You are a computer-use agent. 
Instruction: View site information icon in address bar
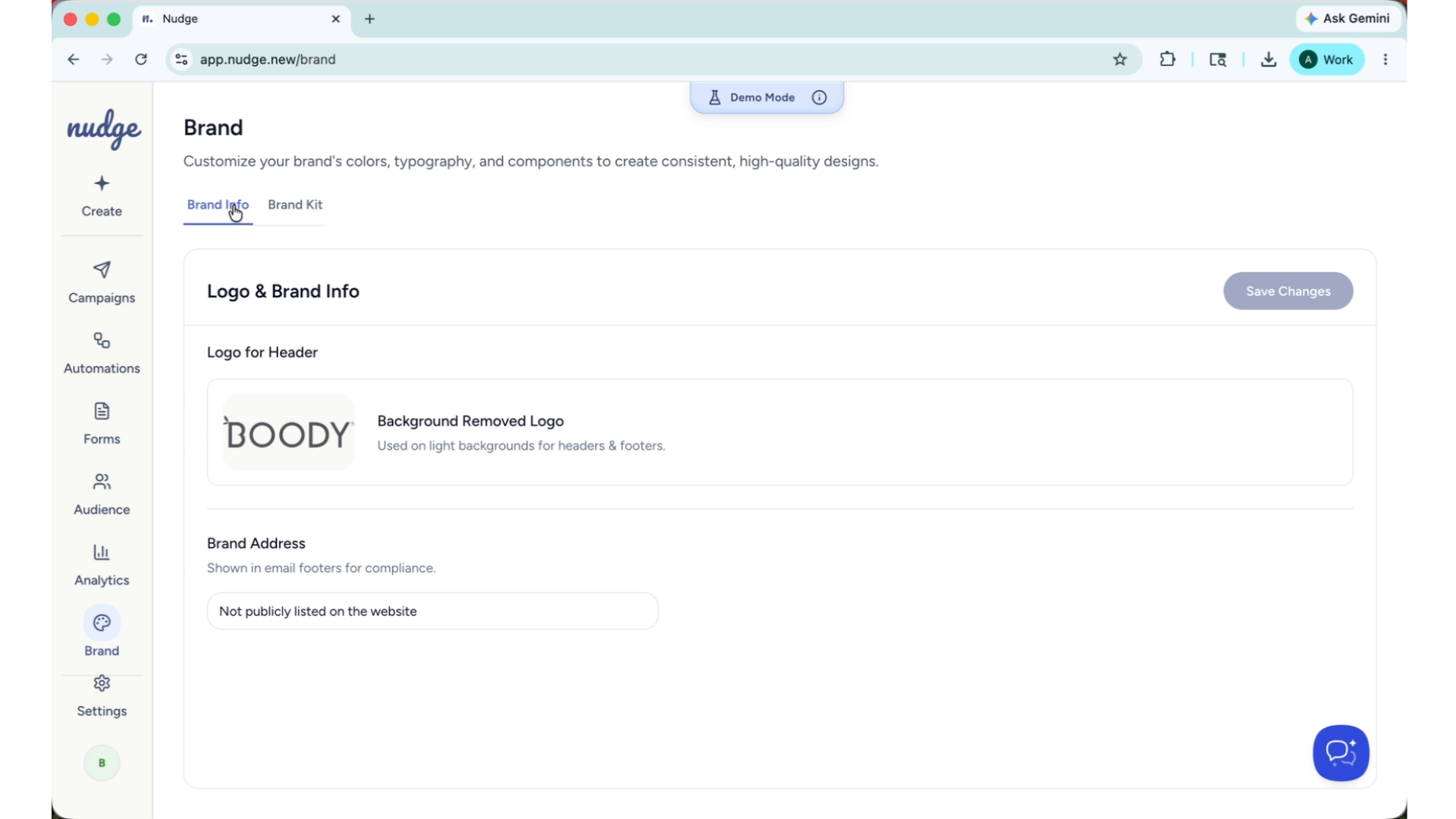(x=181, y=59)
